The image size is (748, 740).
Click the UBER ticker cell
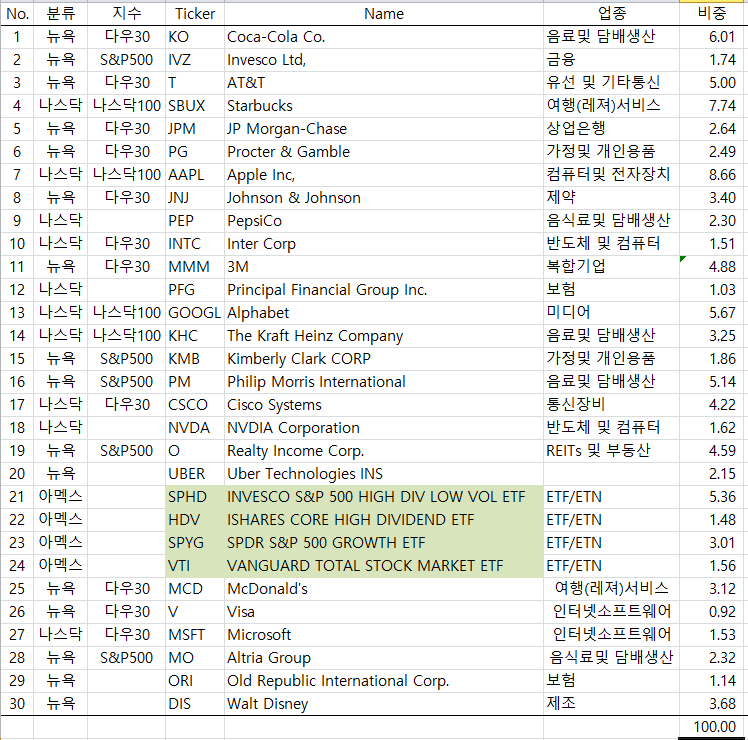(195, 473)
